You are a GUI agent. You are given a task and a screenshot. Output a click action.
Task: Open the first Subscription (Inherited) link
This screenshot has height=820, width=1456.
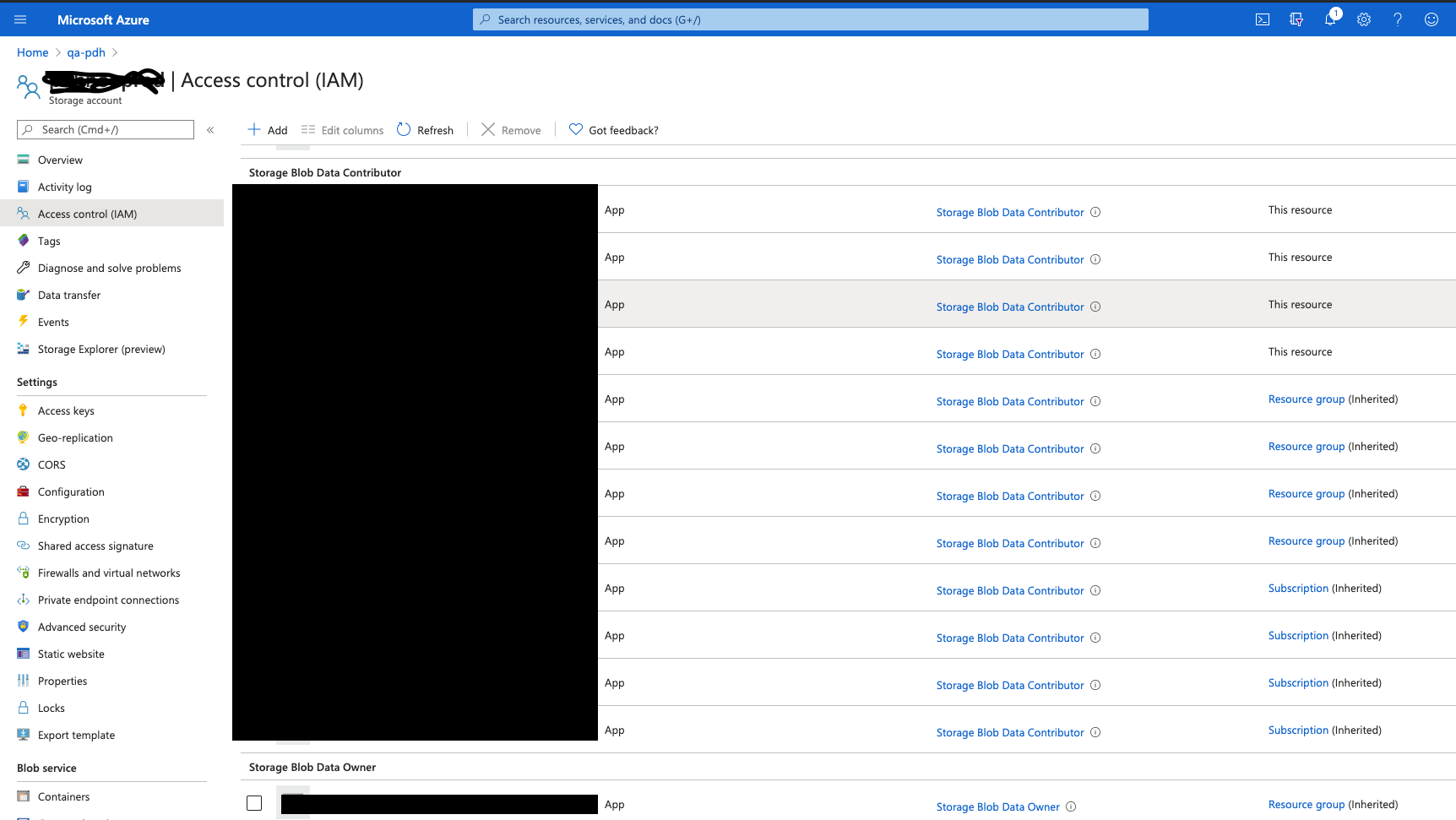[1298, 588]
